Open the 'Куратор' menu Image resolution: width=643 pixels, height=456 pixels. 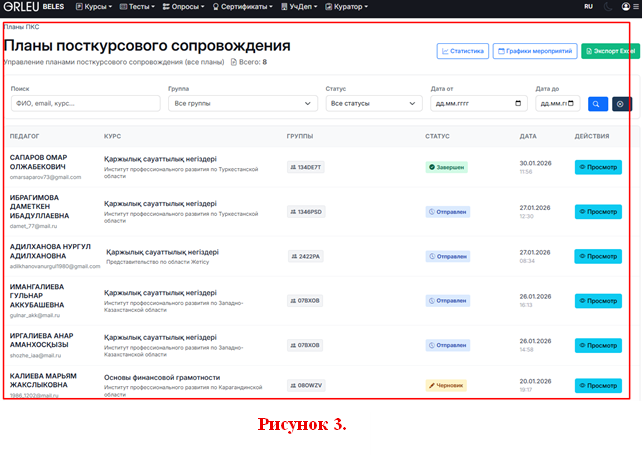(343, 7)
